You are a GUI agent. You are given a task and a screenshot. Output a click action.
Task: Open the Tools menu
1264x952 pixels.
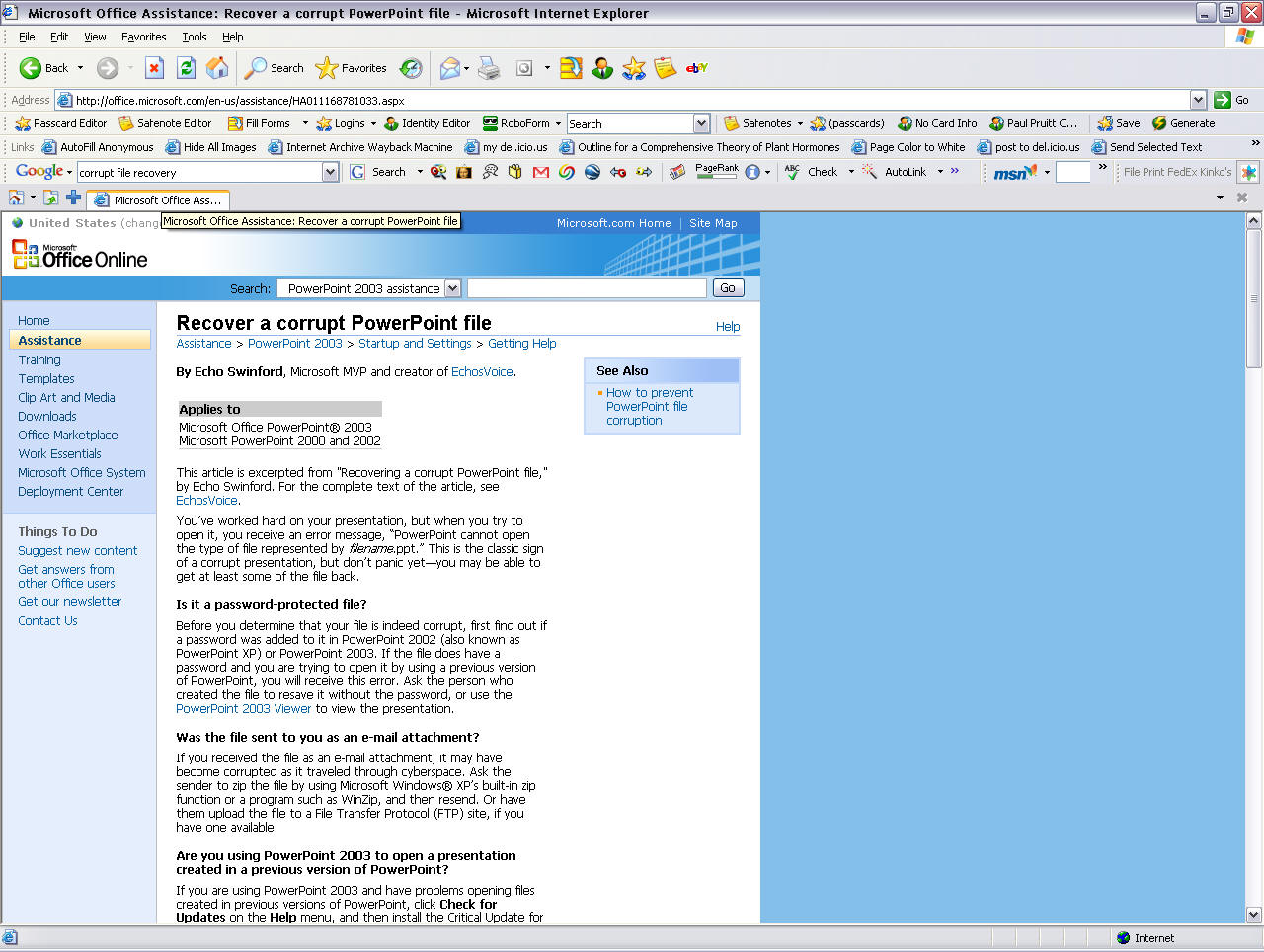point(195,37)
